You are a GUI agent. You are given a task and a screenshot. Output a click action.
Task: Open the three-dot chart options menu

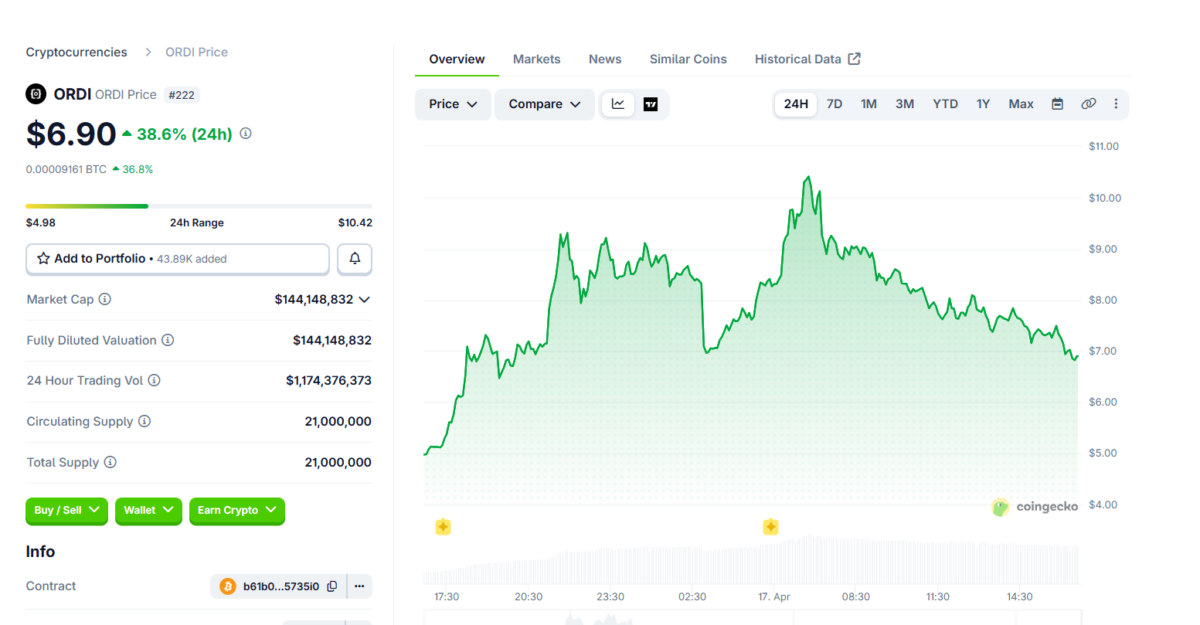point(1115,103)
